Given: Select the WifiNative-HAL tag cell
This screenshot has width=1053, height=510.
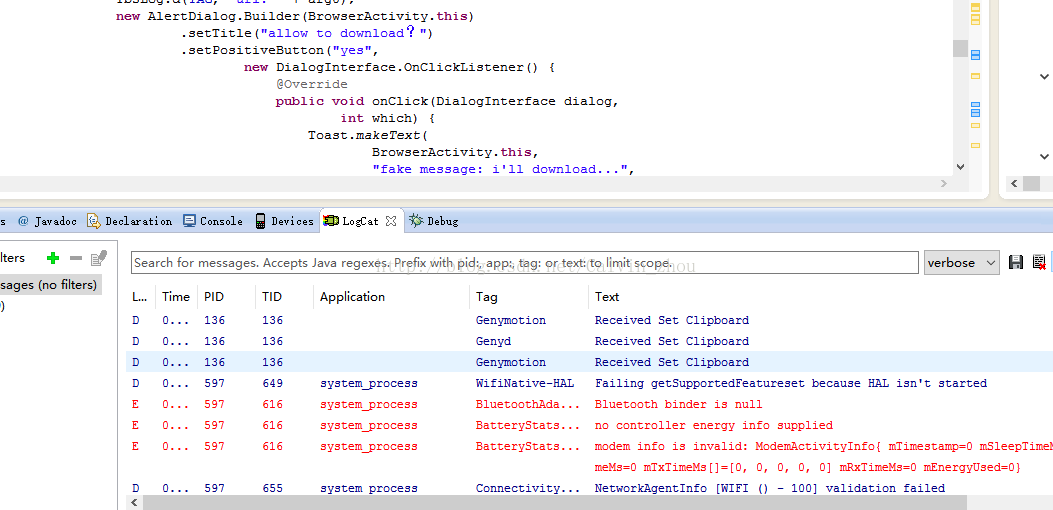Looking at the screenshot, I should click(525, 384).
